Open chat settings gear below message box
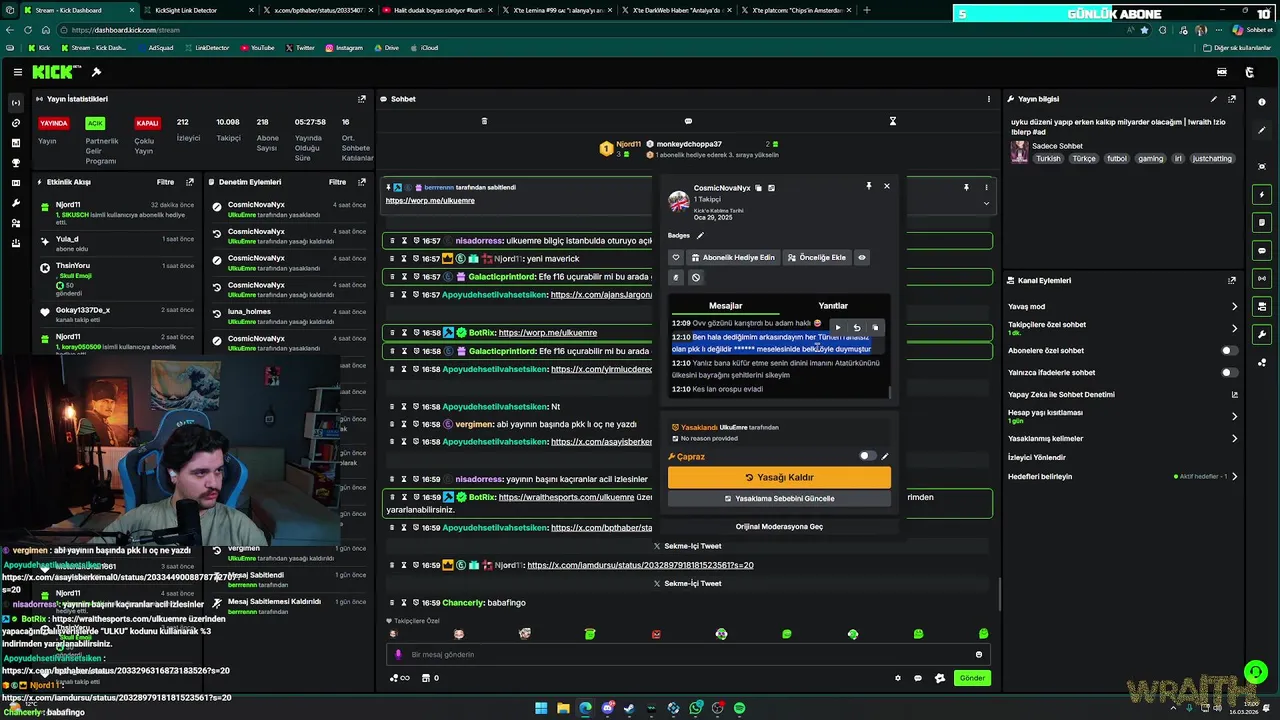The image size is (1280, 720). tap(898, 678)
